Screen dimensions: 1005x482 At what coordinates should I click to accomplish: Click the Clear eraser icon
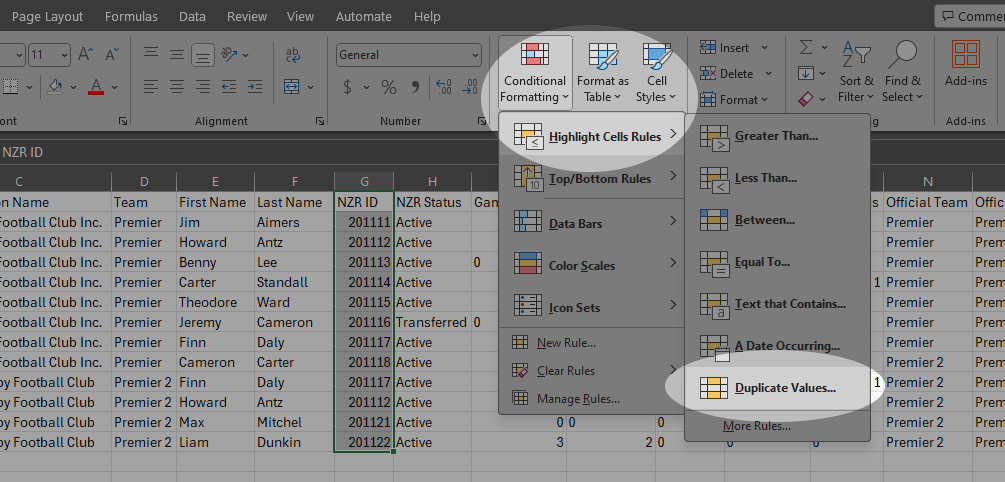pyautogui.click(x=806, y=99)
